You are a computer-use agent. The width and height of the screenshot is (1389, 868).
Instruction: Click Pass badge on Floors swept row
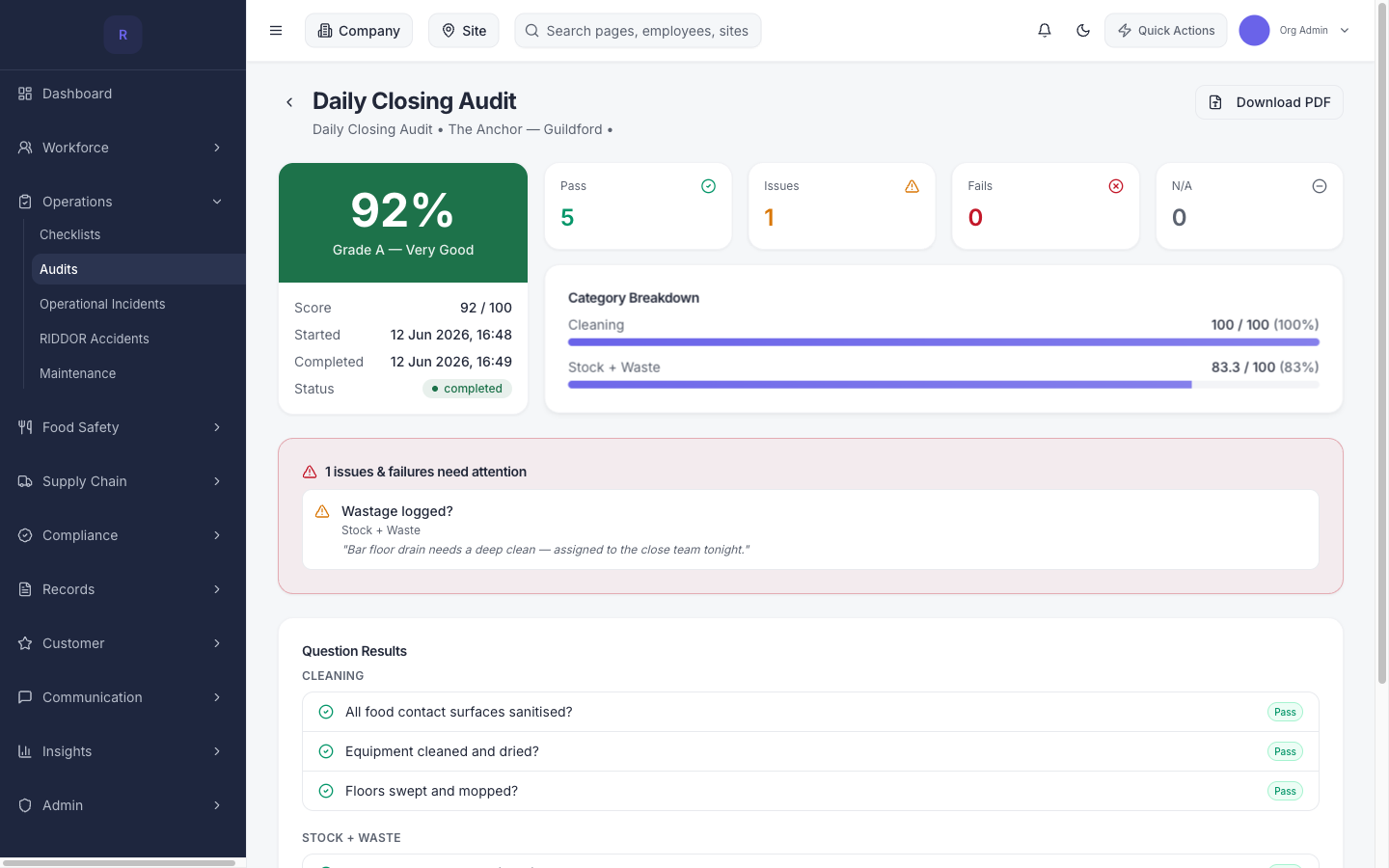1285,791
